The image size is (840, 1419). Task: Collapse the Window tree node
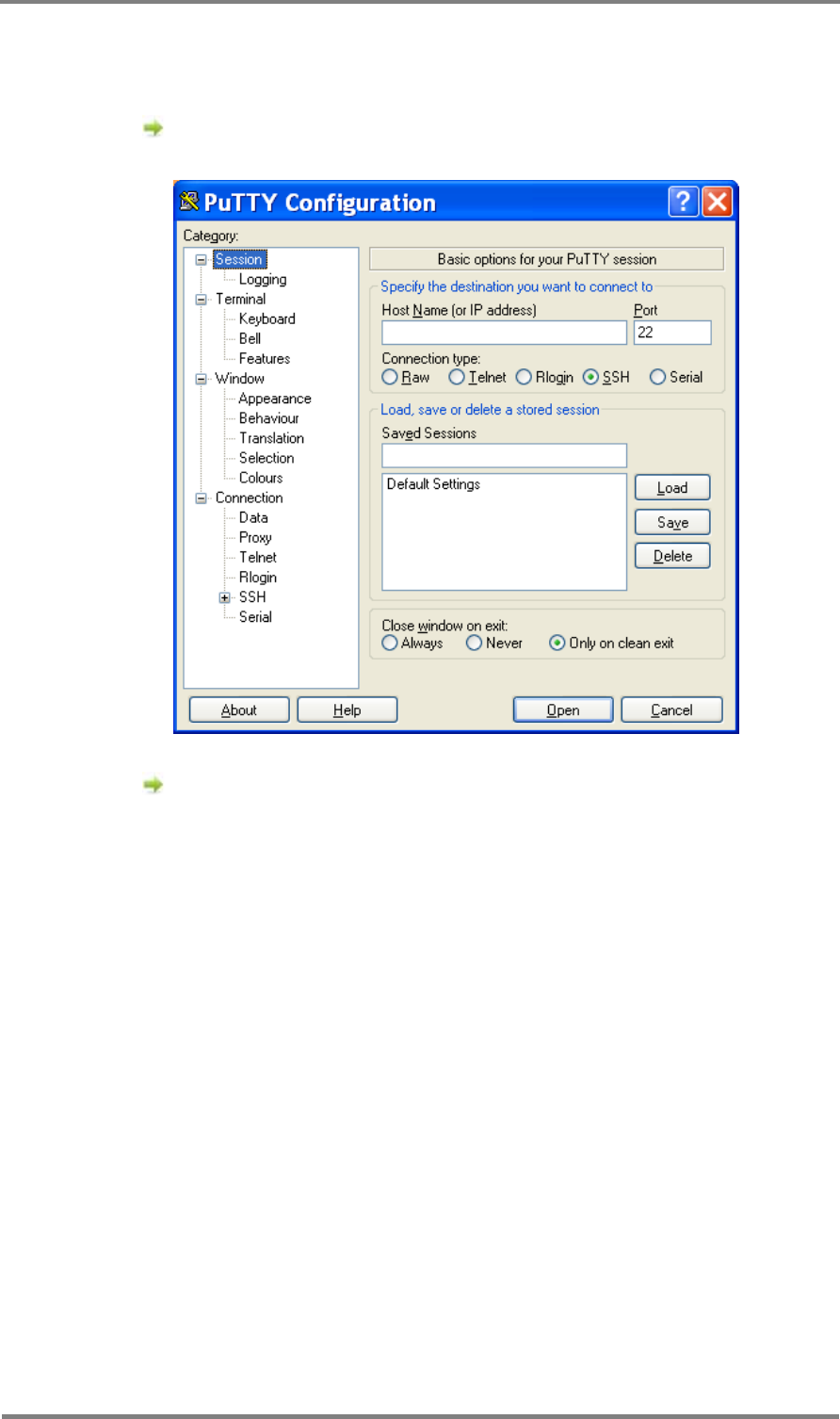pyautogui.click(x=200, y=379)
